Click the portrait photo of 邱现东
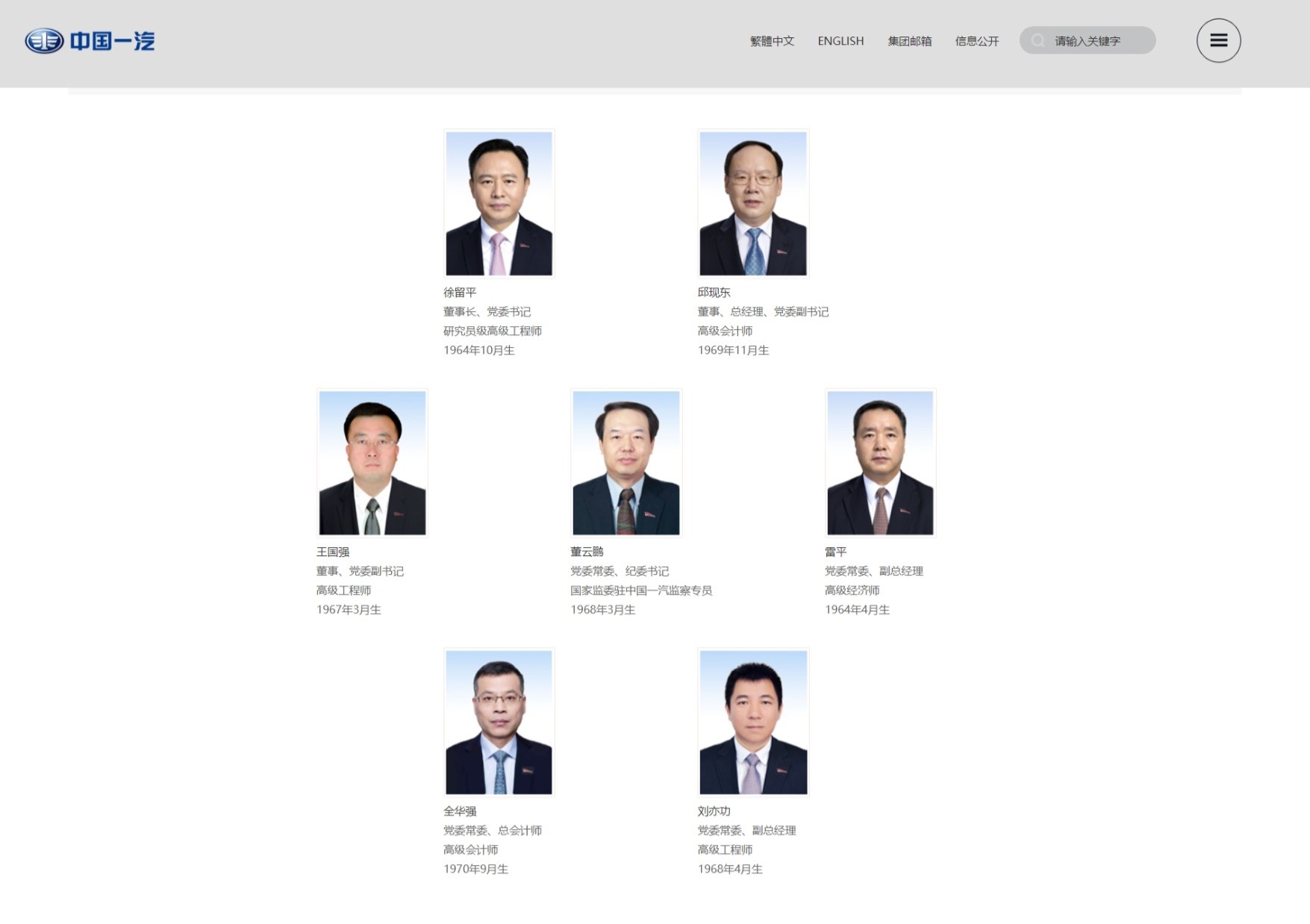The width and height of the screenshot is (1310, 924). [x=752, y=204]
